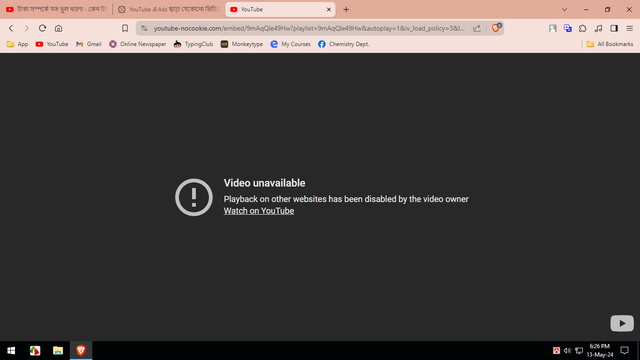Viewport: 640px width, 360px height.
Task: Open the TypingClub bookmark
Action: tap(193, 44)
